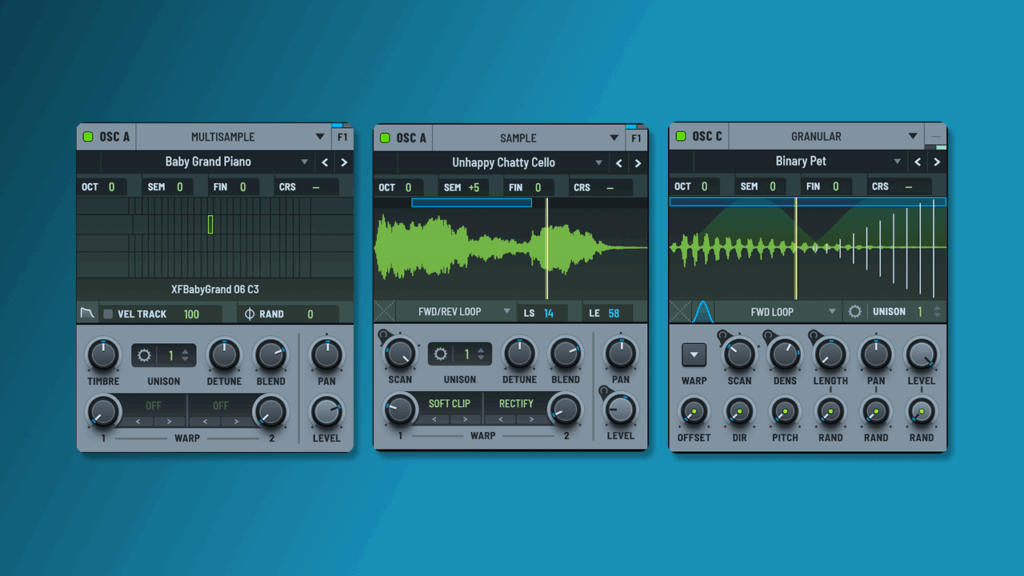Click F1 button in Multisample panel
Image resolution: width=1024 pixels, height=576 pixels.
click(x=342, y=138)
